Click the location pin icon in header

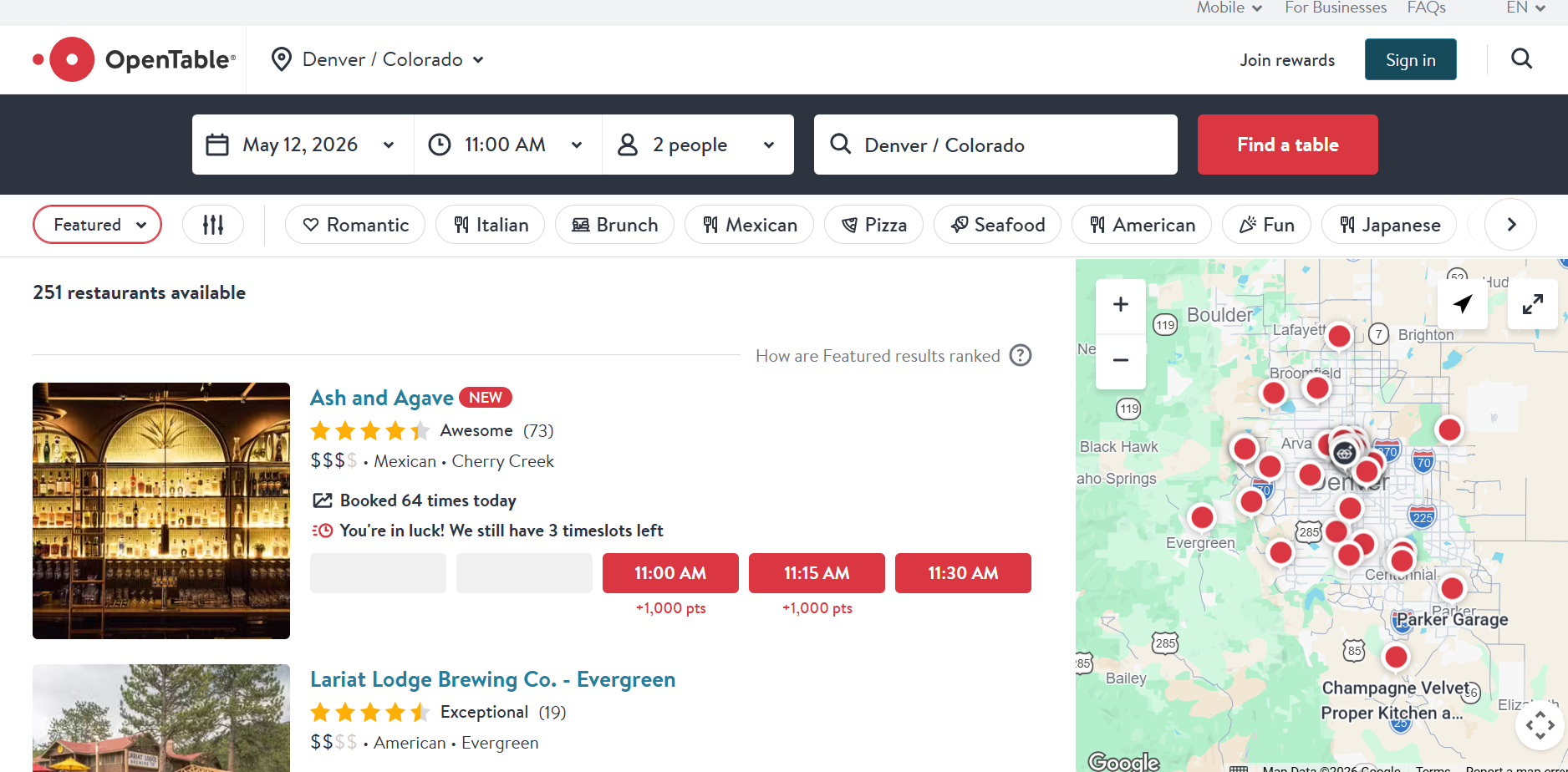[282, 59]
